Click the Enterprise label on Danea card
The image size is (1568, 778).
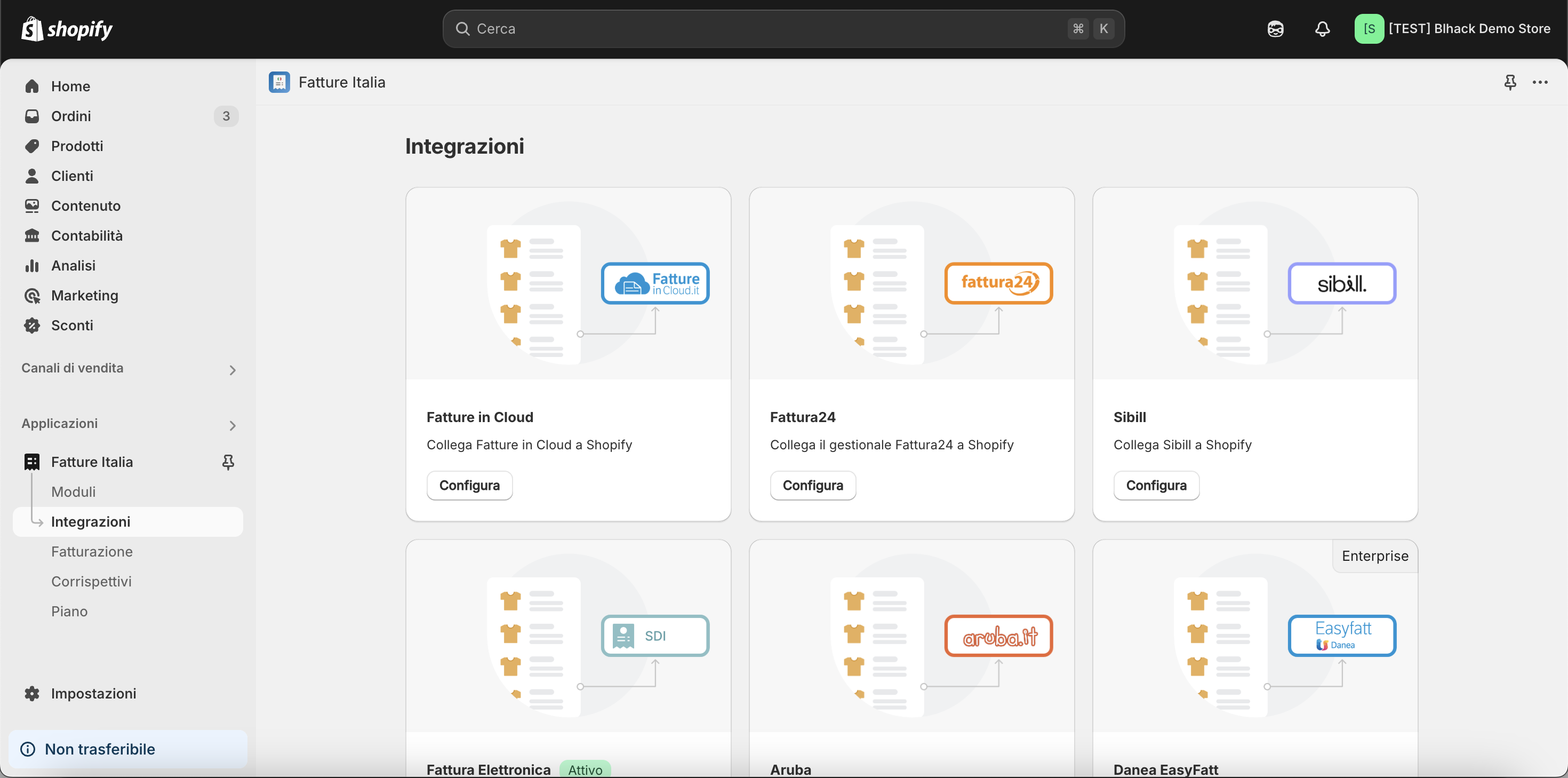[1375, 555]
